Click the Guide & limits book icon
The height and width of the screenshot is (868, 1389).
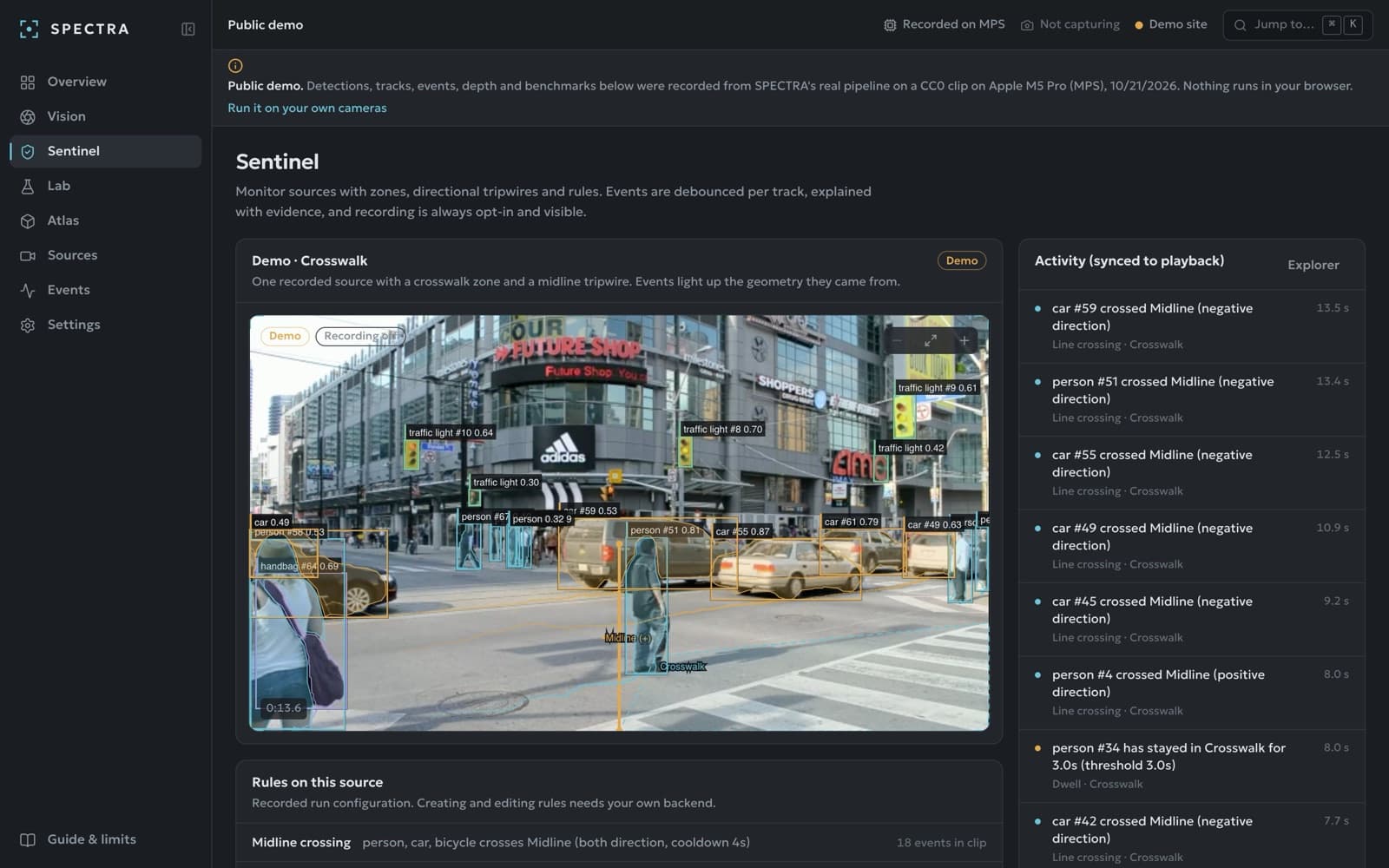click(28, 839)
